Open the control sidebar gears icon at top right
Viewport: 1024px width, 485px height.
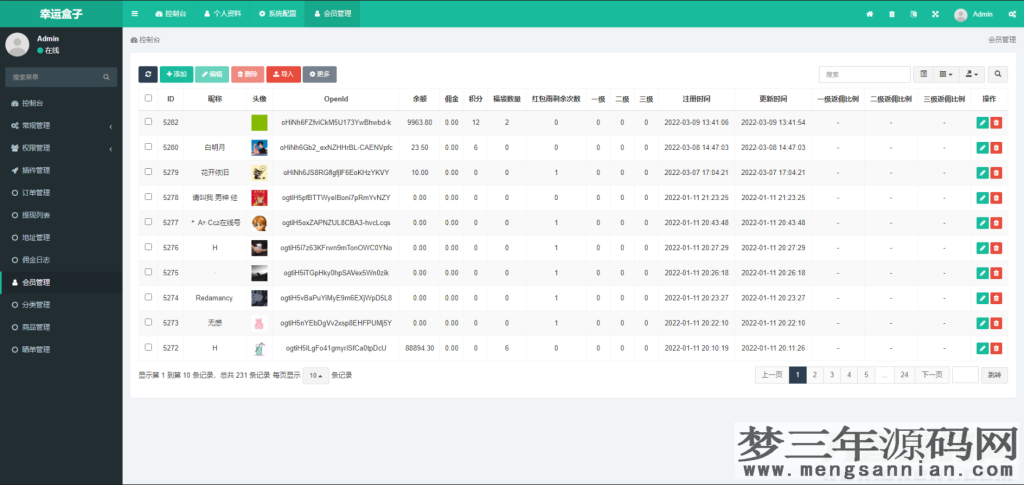1012,14
